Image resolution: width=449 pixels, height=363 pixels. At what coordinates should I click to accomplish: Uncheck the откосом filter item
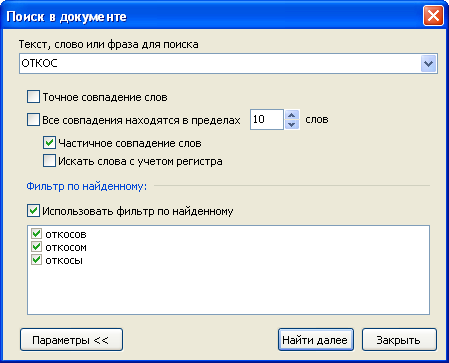click(36, 247)
